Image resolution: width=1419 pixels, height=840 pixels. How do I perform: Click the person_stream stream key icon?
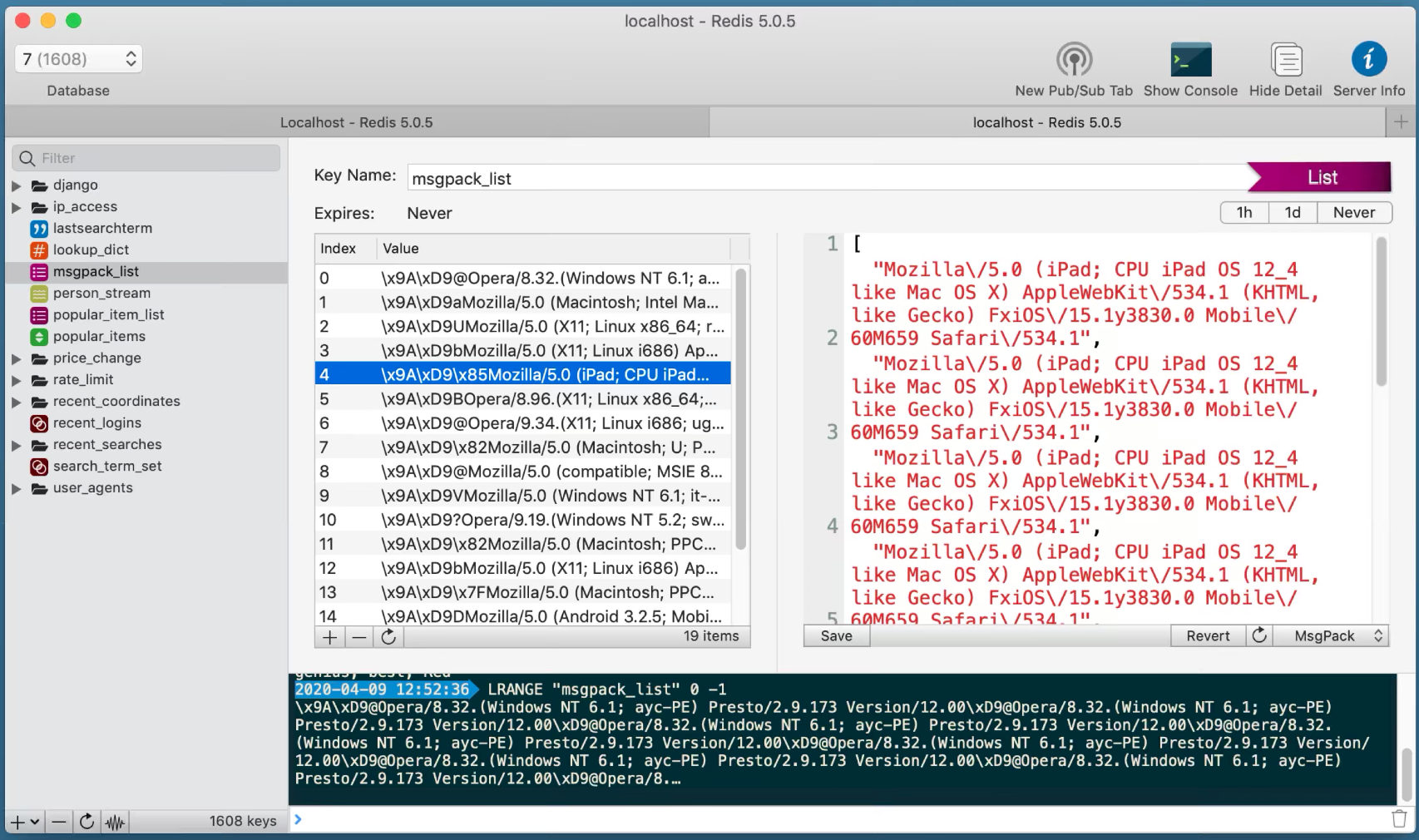pos(39,293)
